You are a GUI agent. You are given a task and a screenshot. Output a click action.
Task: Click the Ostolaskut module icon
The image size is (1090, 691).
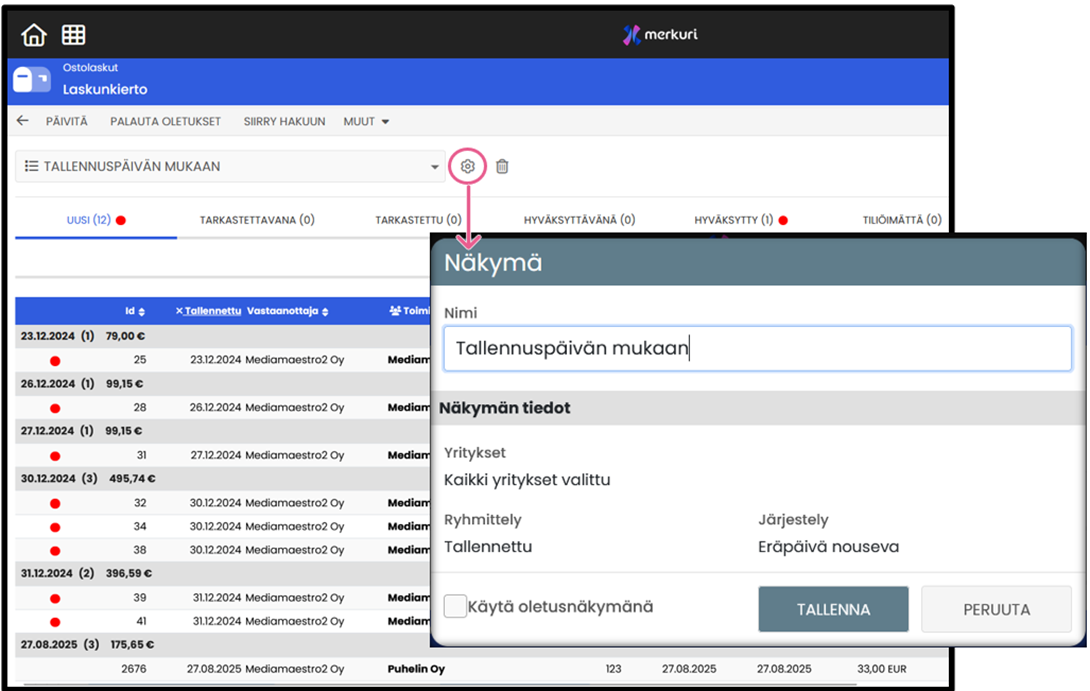pos(31,81)
